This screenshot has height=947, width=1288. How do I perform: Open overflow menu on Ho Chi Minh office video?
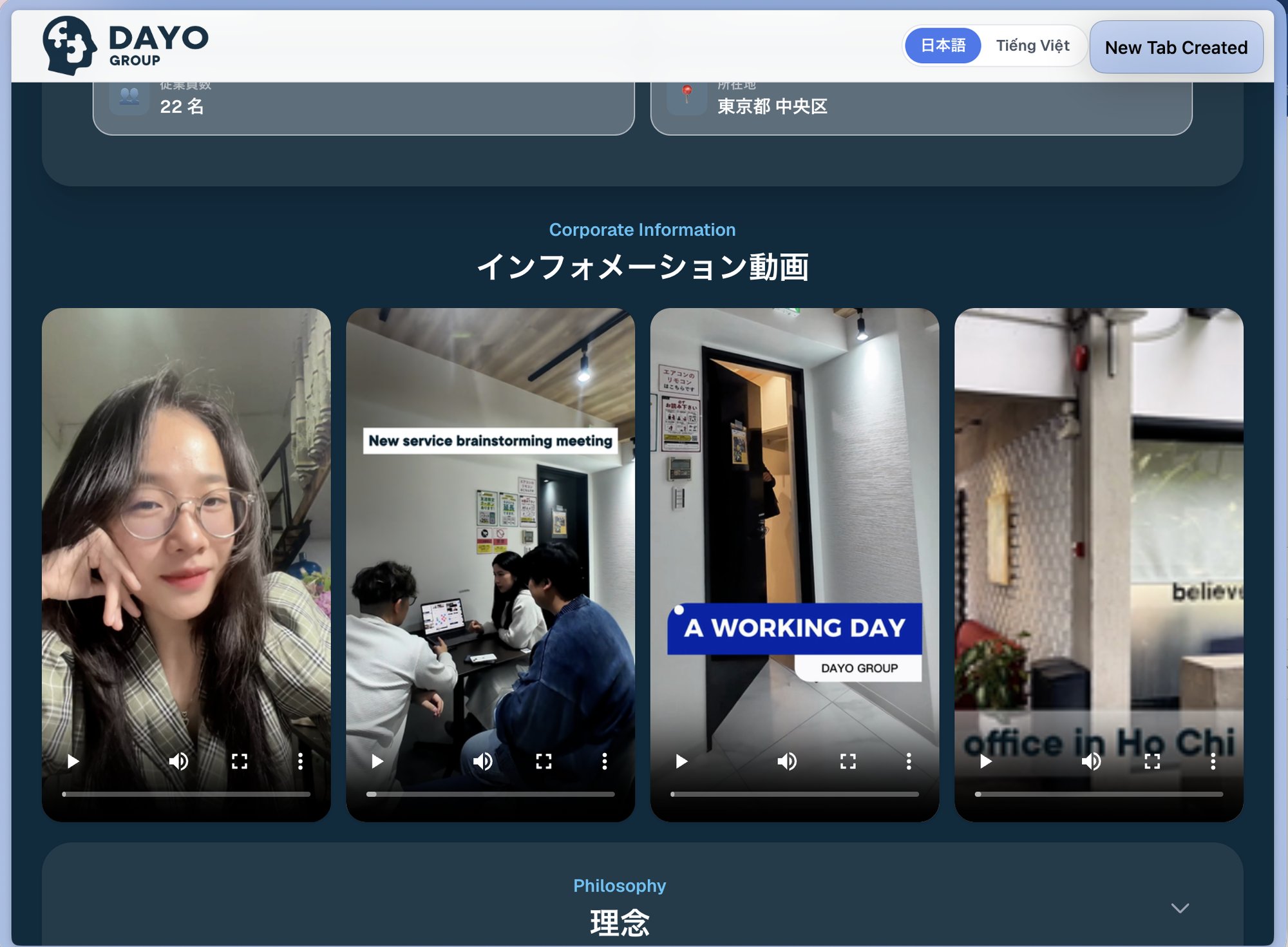pos(1213,761)
